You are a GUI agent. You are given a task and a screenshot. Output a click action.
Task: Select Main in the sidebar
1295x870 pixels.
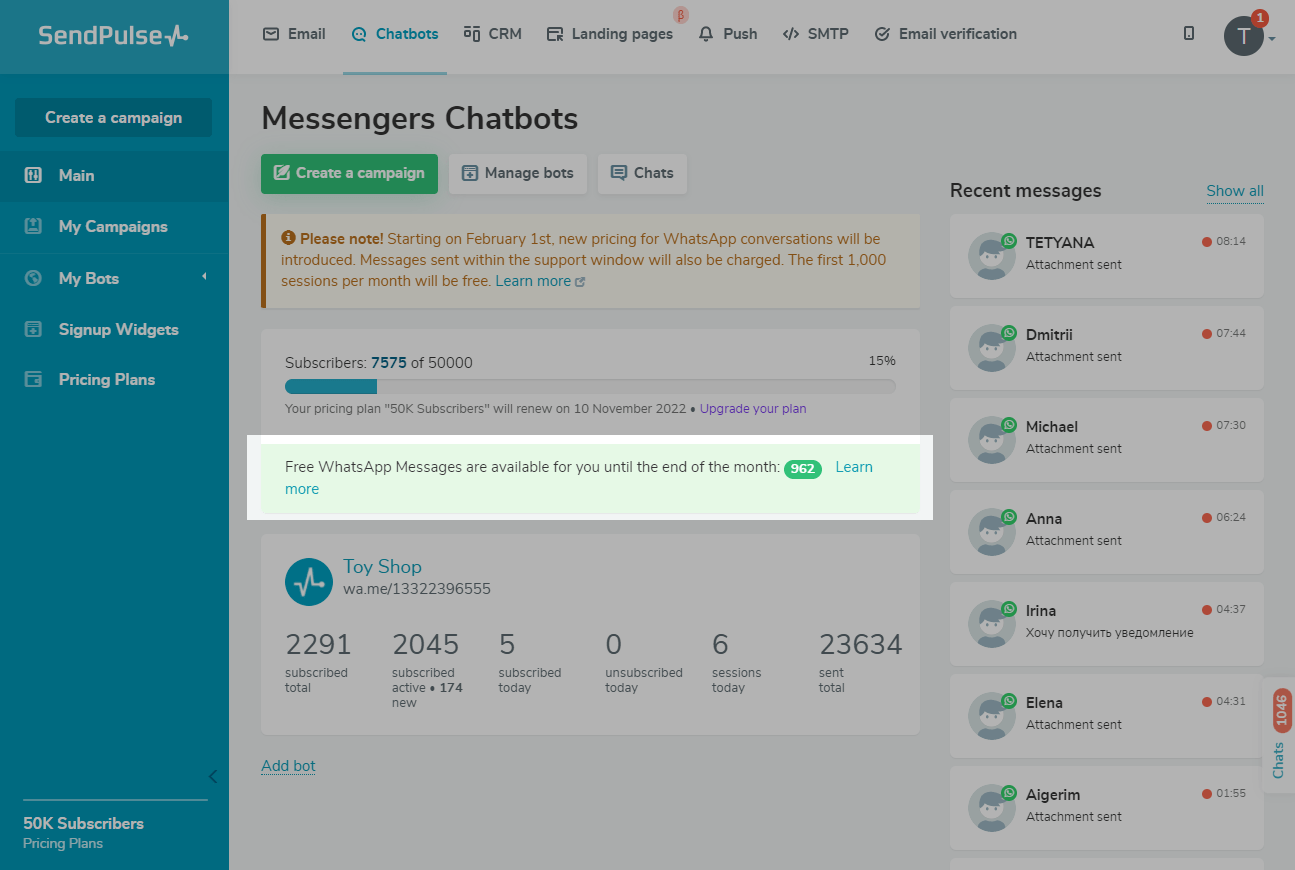[x=114, y=176]
